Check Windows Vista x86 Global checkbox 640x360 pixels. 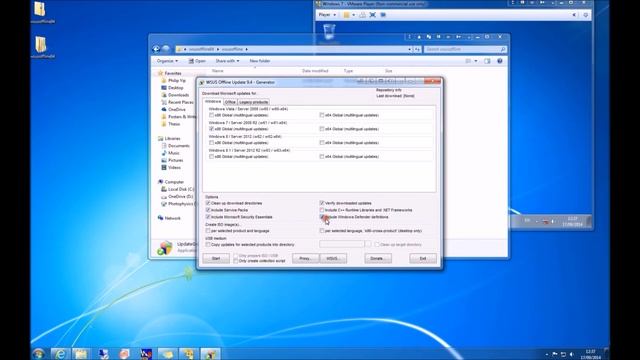[x=211, y=115]
